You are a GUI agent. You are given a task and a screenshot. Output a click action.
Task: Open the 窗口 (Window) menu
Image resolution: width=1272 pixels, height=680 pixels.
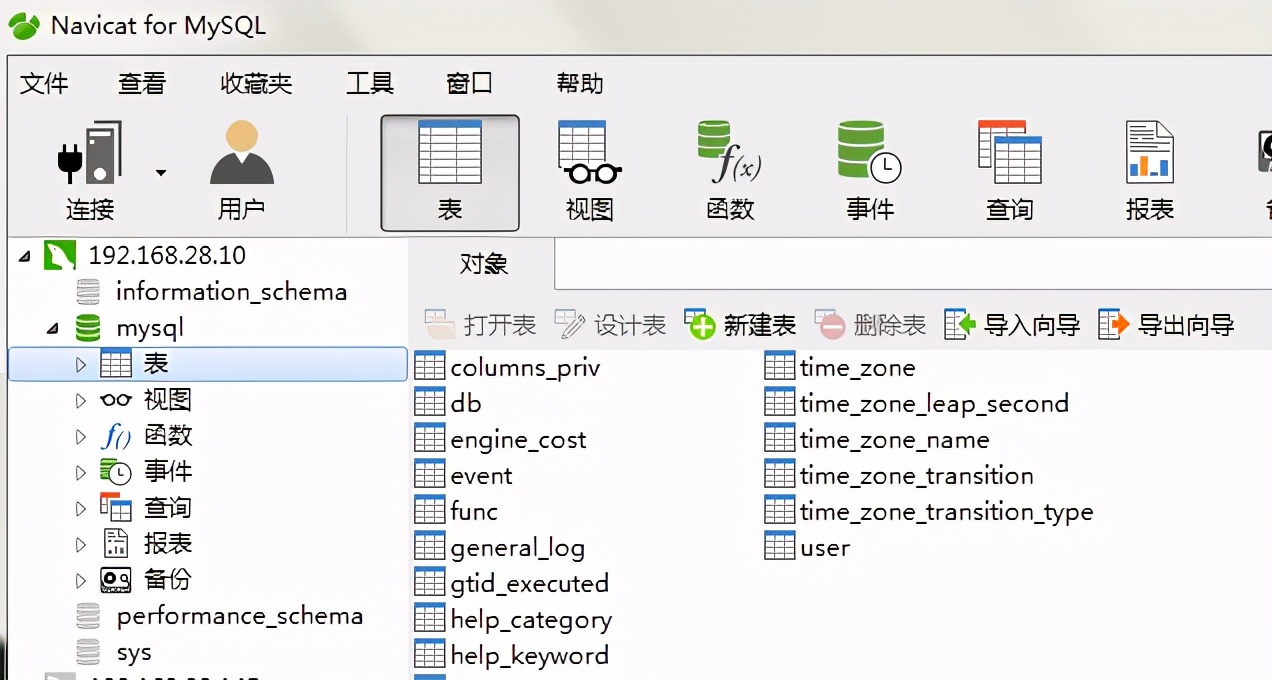click(469, 84)
